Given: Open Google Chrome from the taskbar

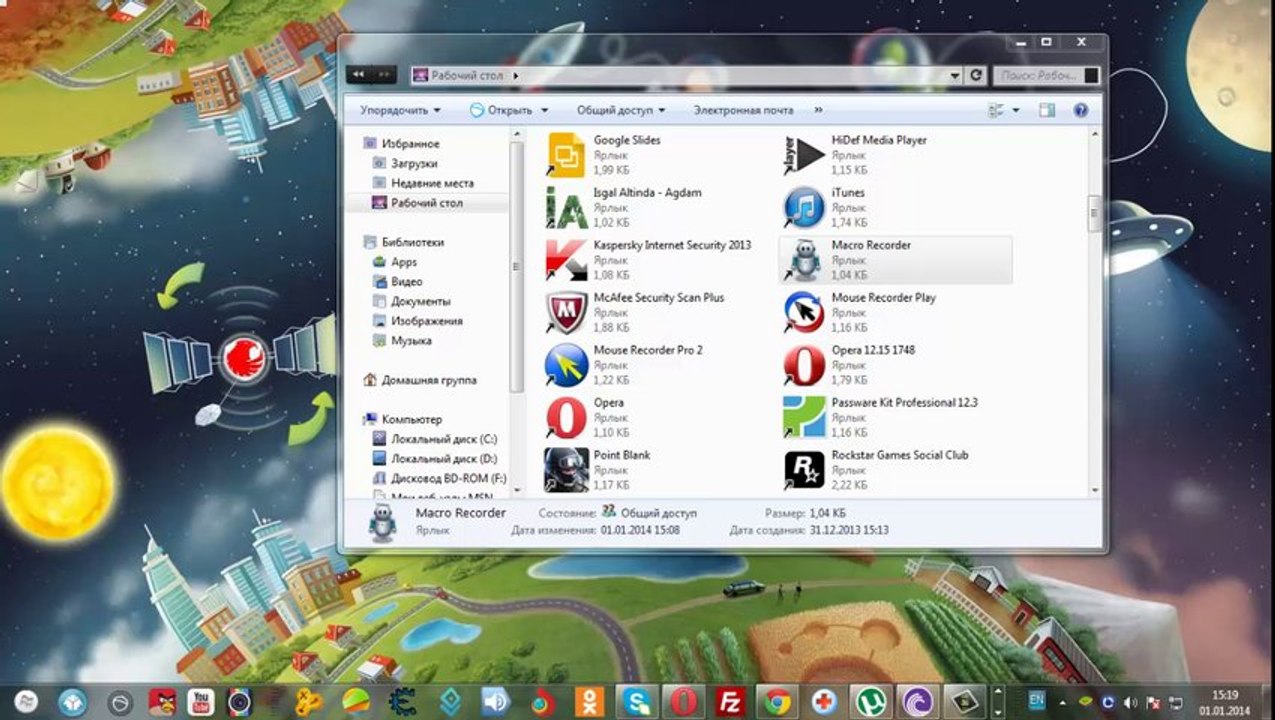Looking at the screenshot, I should [775, 702].
